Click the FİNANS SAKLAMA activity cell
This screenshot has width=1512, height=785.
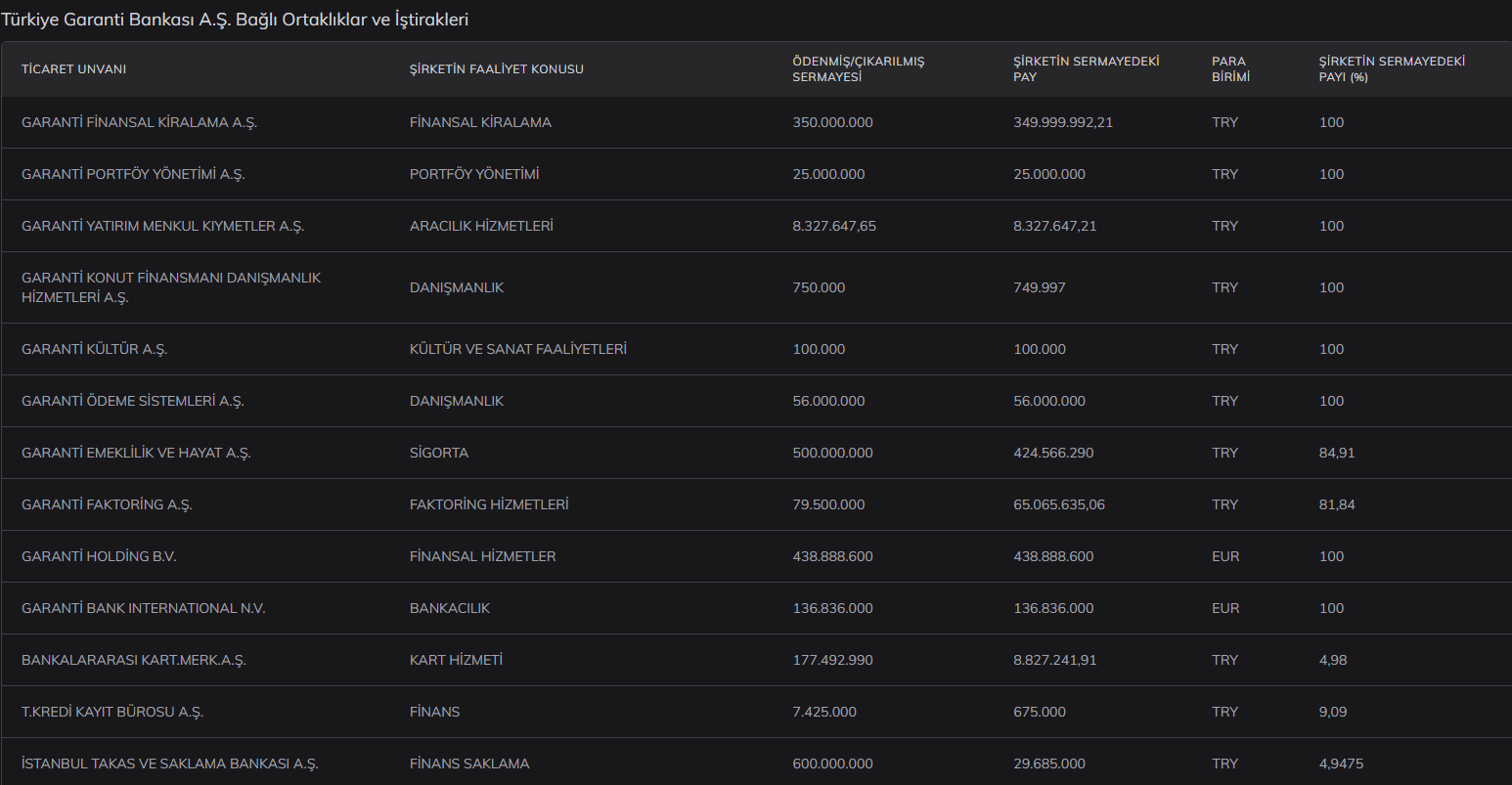(469, 763)
